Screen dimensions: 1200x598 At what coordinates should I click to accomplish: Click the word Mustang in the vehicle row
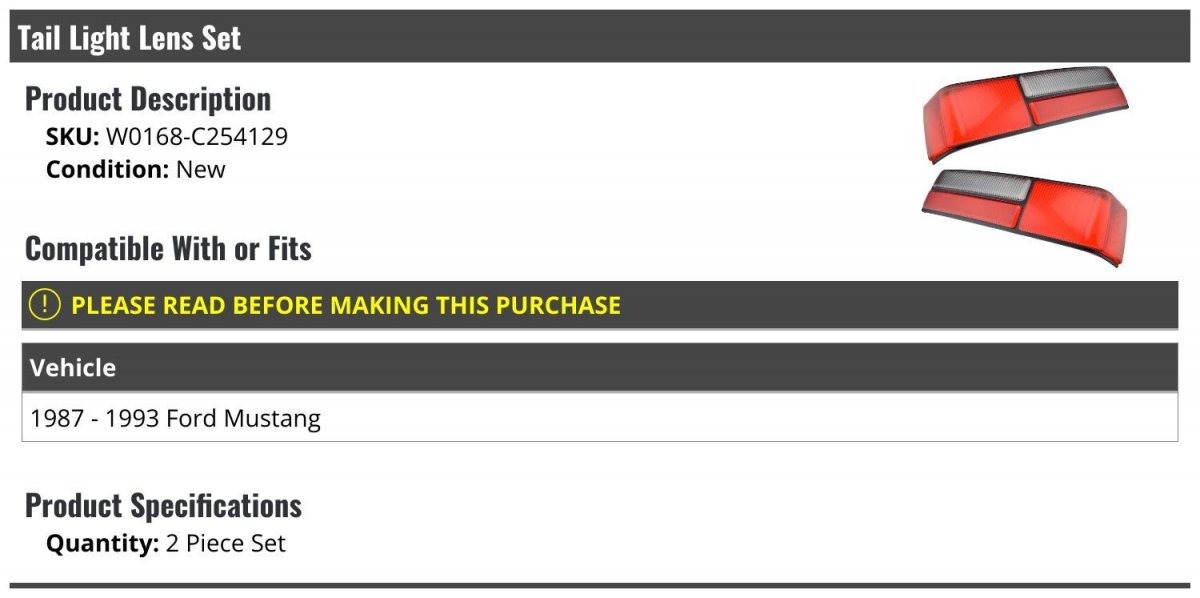tap(272, 418)
